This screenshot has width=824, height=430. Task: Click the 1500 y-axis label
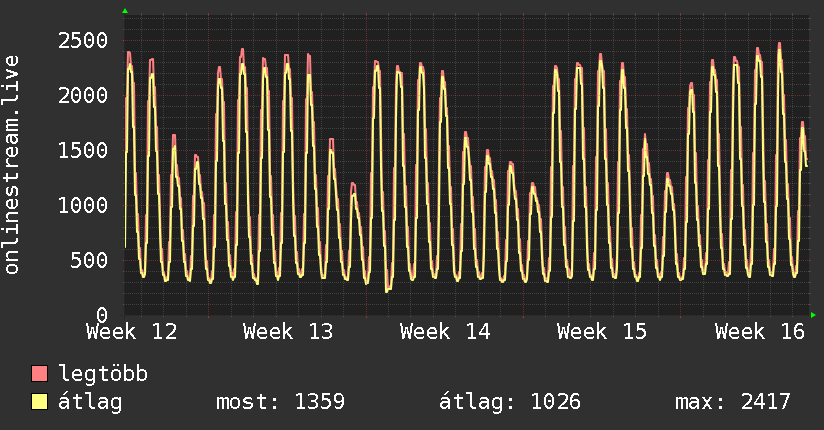click(x=83, y=150)
